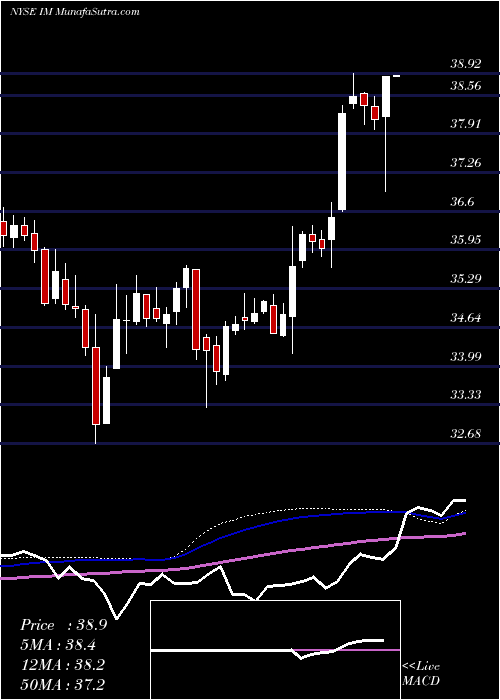
Task: Click the 38.92 price level label
Action: [466, 64]
